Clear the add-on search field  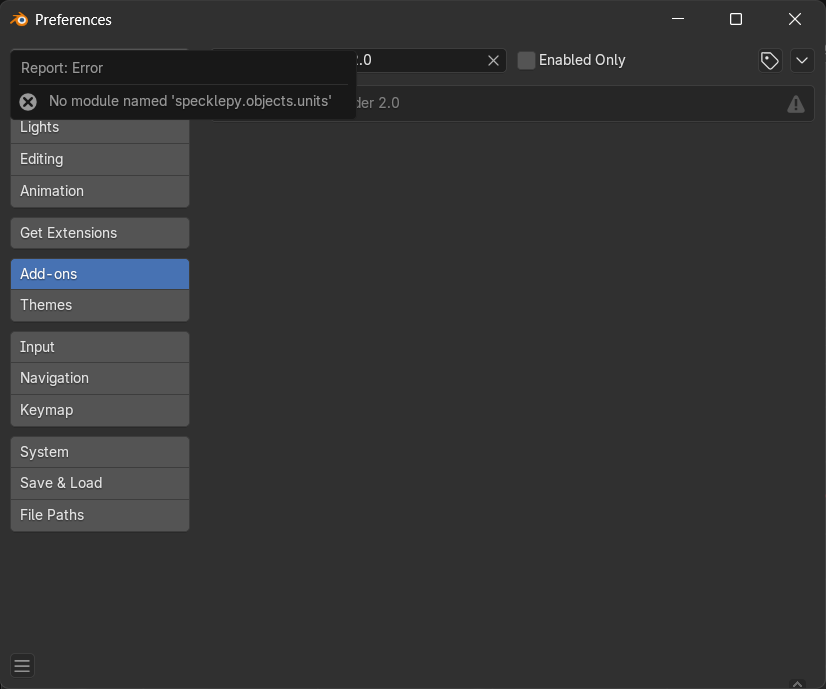click(493, 61)
